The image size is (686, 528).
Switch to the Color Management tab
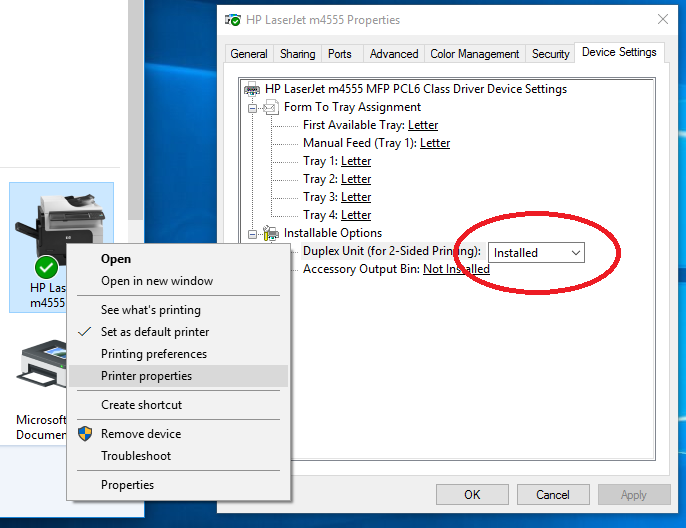(475, 54)
